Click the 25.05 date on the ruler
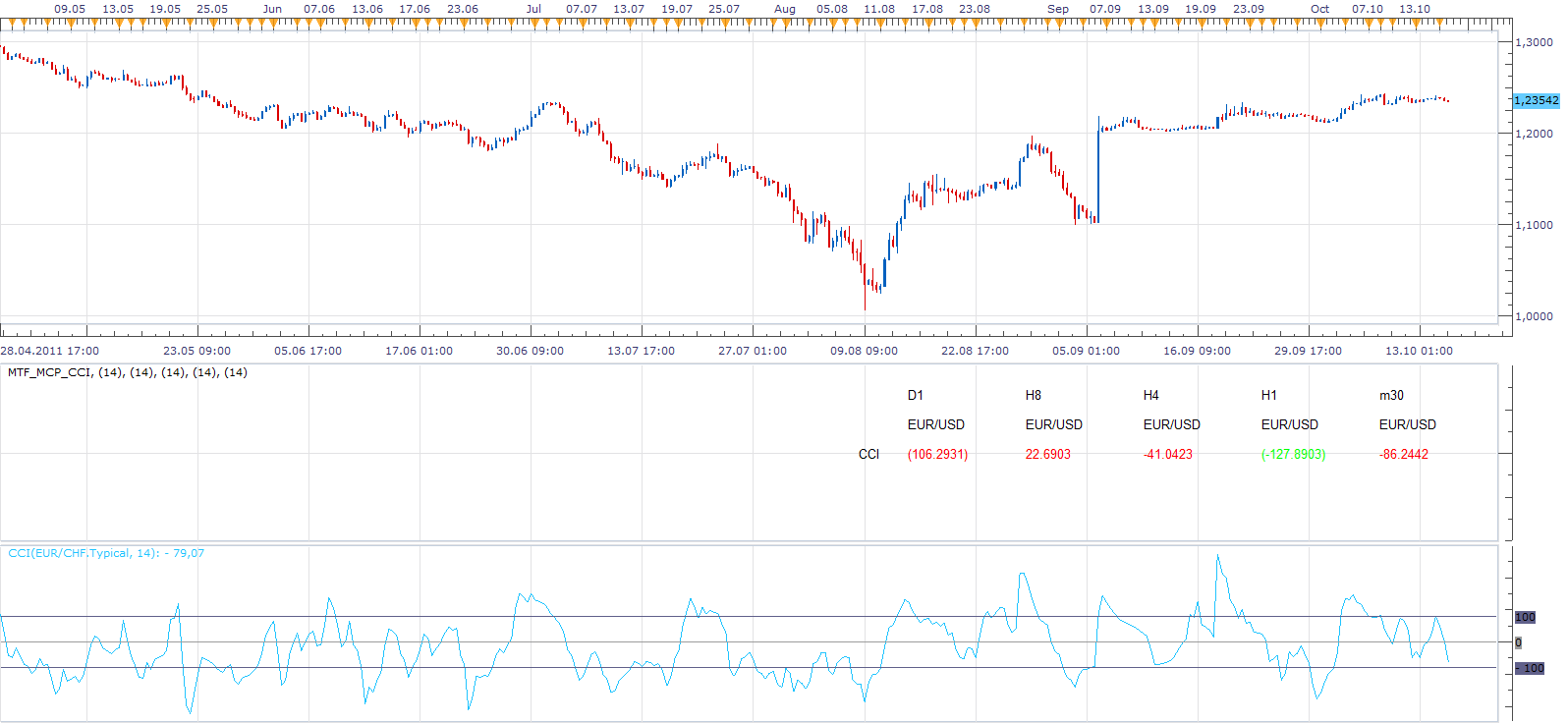This screenshot has height=723, width=1568. (212, 9)
